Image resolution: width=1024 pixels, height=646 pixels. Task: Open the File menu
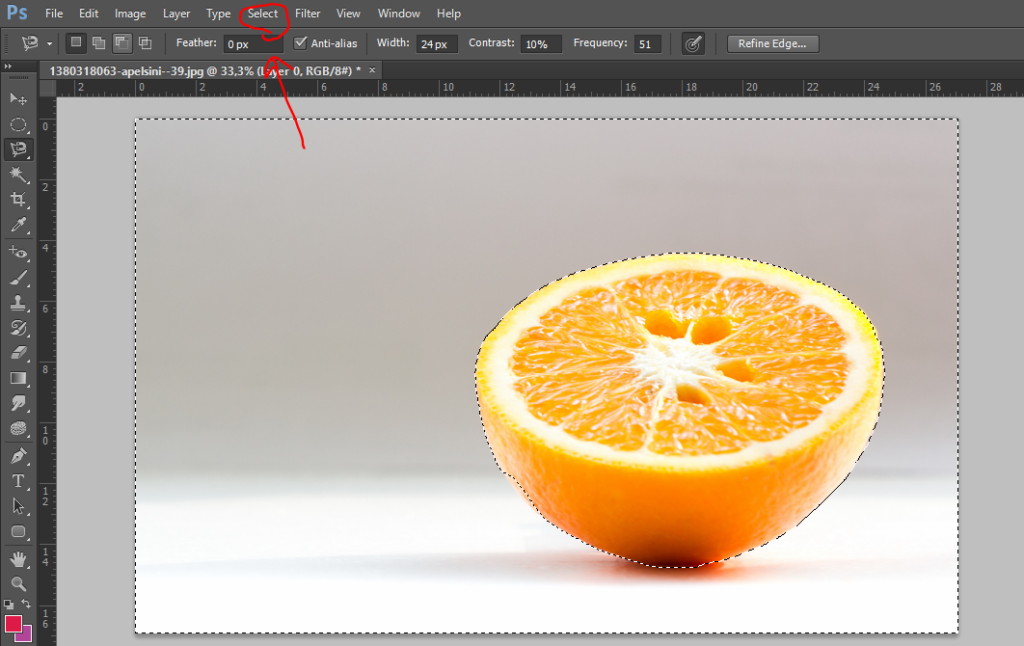pos(54,13)
